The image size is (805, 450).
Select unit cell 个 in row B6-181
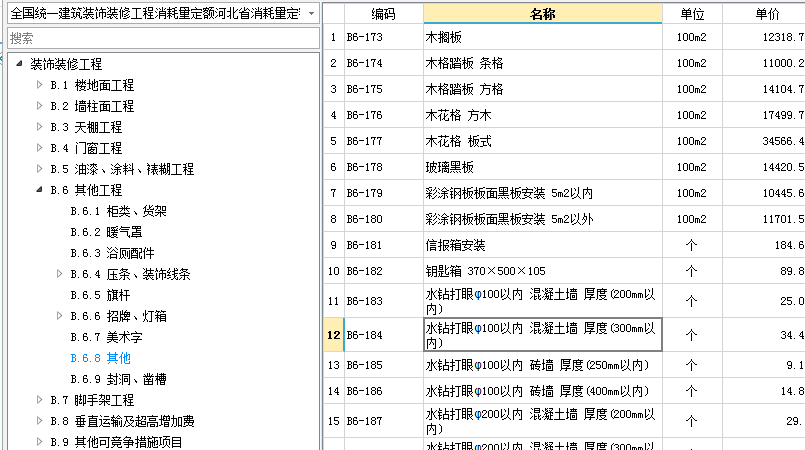click(692, 245)
